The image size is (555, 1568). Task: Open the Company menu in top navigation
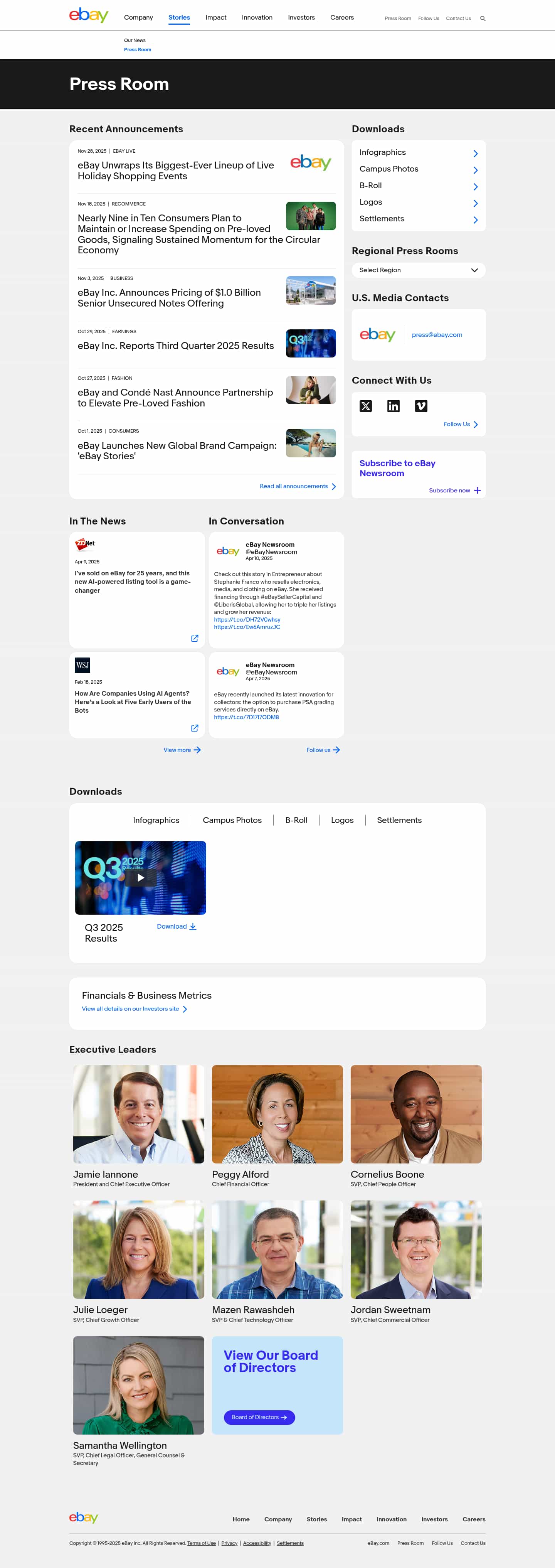point(138,18)
